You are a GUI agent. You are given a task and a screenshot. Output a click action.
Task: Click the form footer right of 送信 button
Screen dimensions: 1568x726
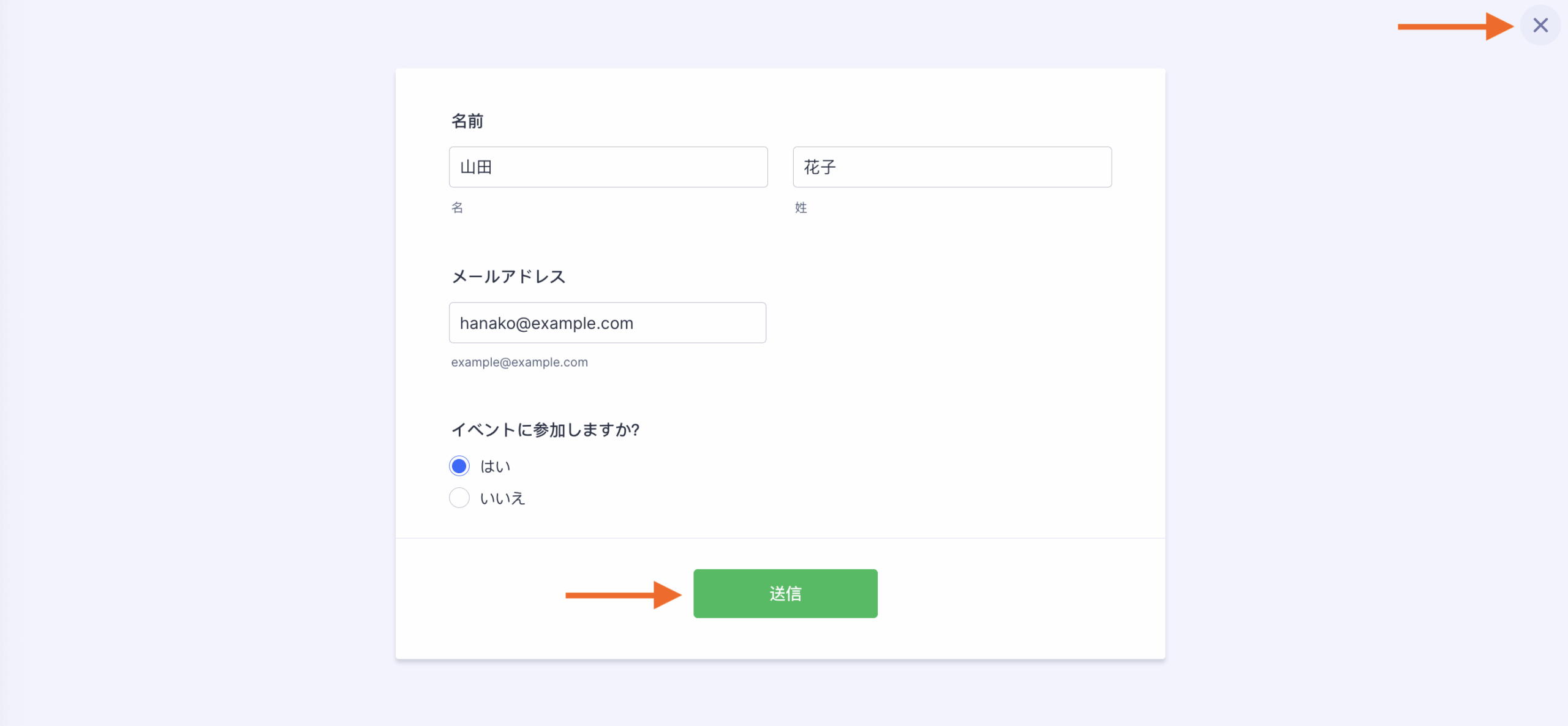[x=1017, y=594]
